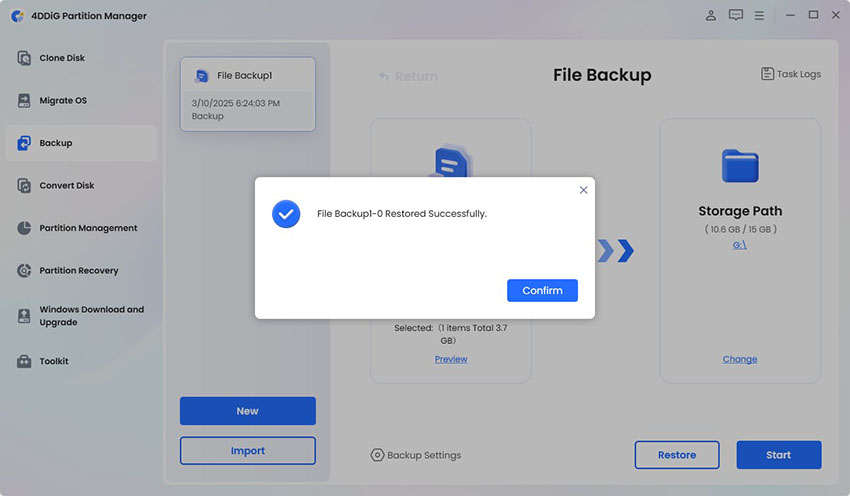The width and height of the screenshot is (850, 496).
Task: Open the Convert Disk sidebar icon
Action: 24,186
